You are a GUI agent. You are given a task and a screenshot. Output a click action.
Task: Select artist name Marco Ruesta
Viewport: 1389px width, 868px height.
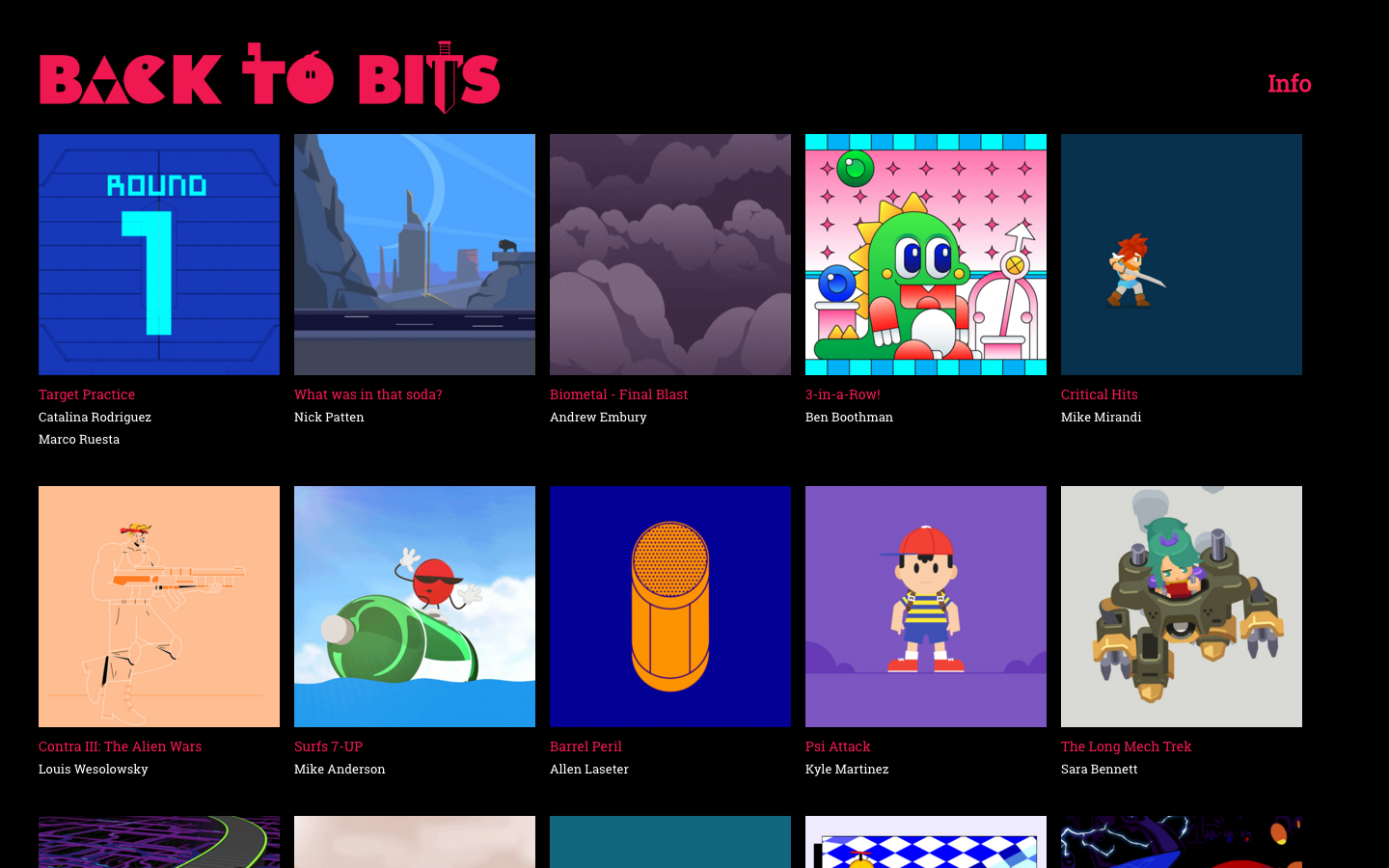(x=79, y=439)
